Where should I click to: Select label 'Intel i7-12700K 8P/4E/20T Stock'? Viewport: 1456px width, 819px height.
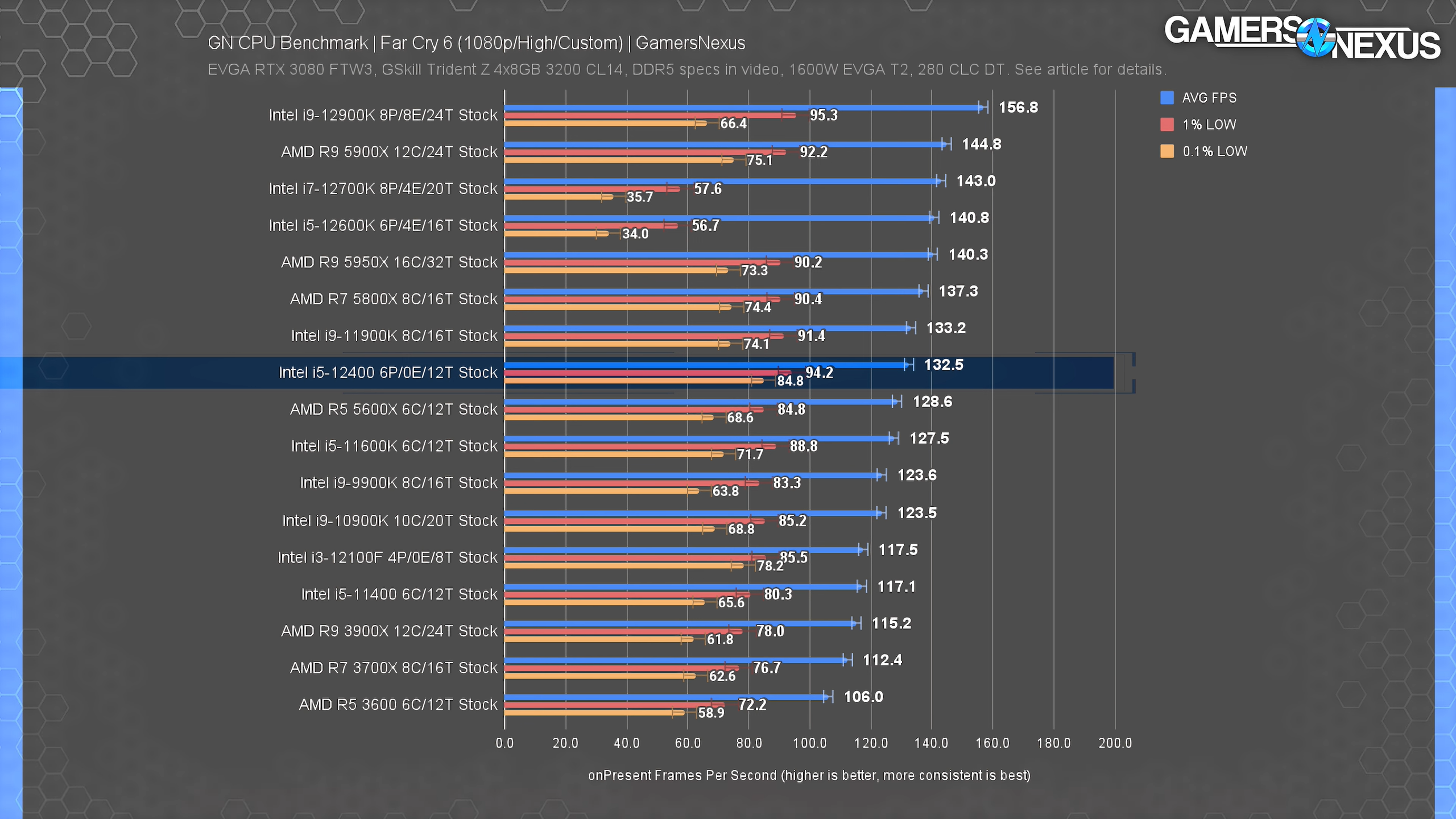coord(383,189)
